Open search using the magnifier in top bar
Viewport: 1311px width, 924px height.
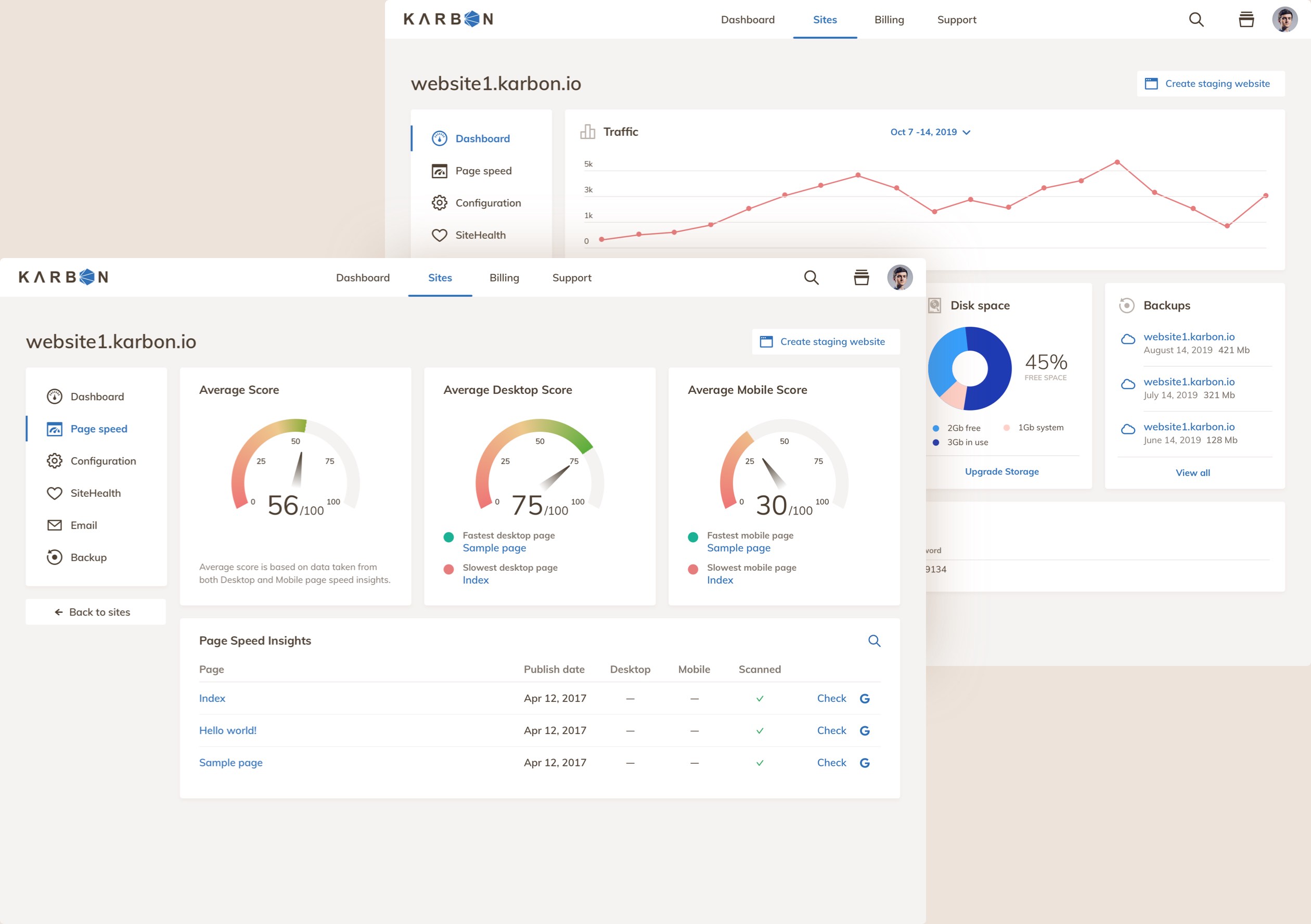(x=812, y=277)
